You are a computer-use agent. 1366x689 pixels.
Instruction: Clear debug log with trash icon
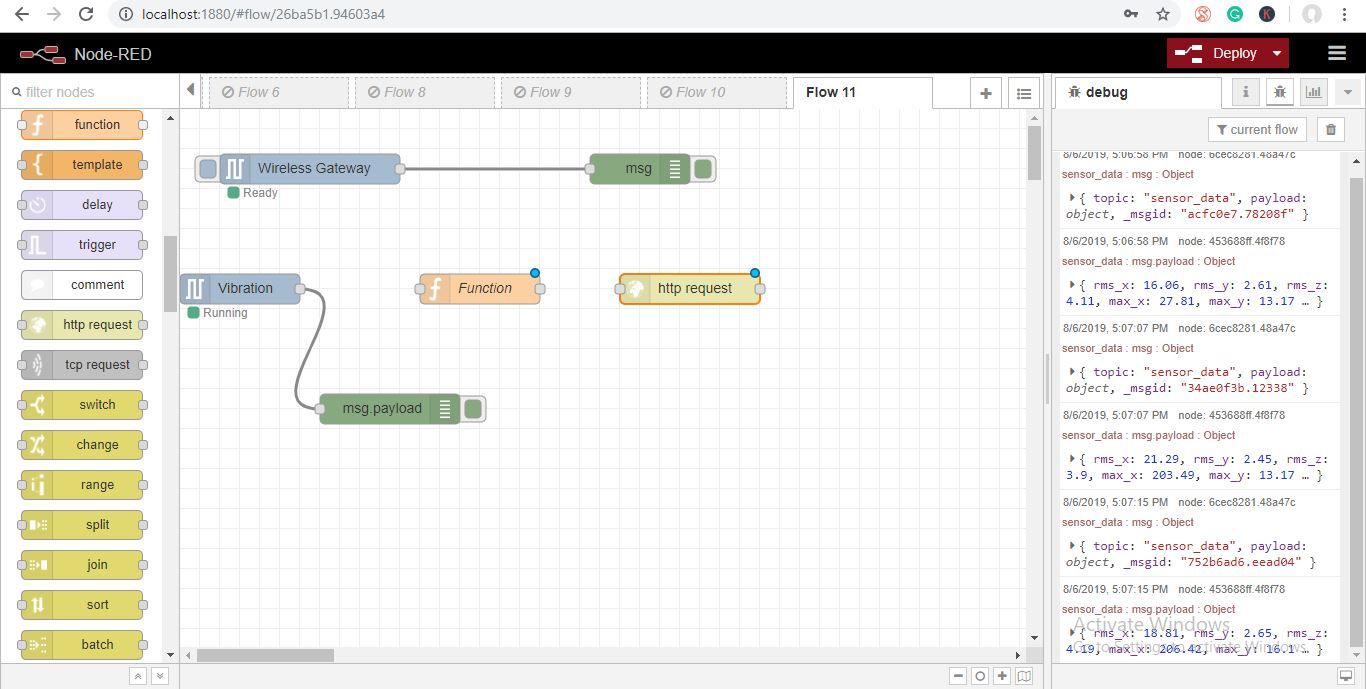coord(1331,129)
